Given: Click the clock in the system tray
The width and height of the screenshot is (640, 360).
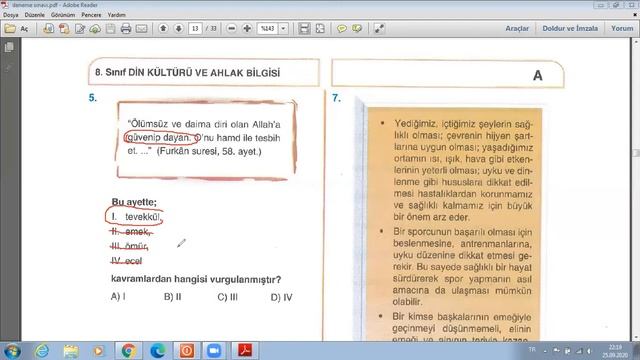Looking at the screenshot, I should [615, 351].
